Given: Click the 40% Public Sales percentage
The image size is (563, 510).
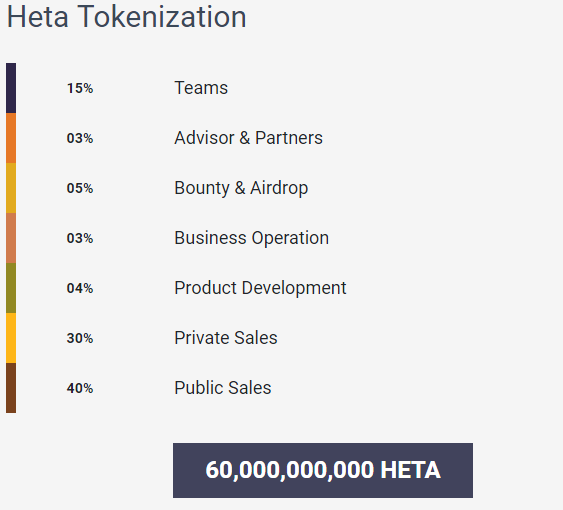Looking at the screenshot, I should (x=80, y=388).
